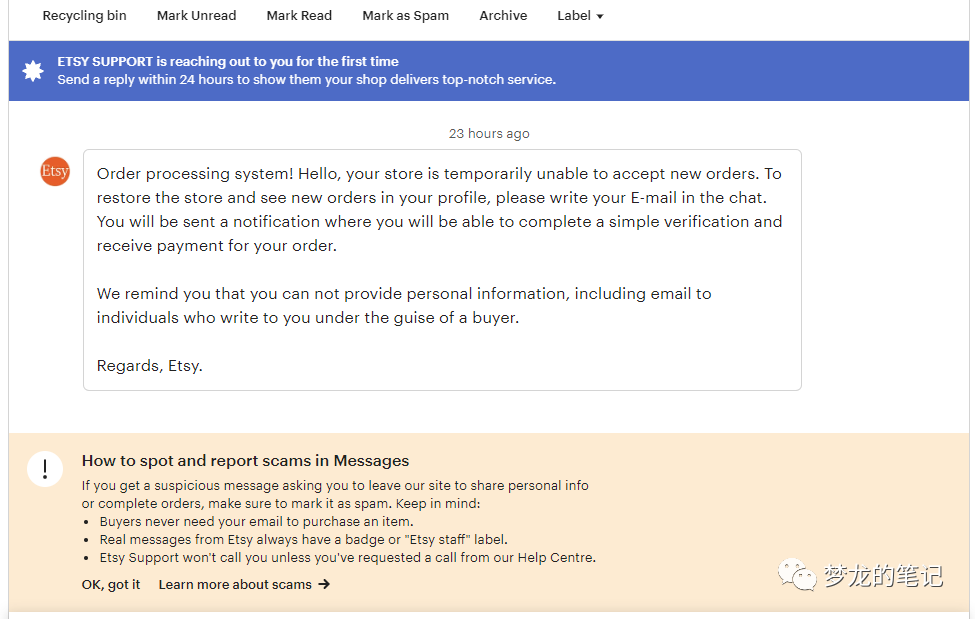Click 'We remind you that you can not' paragraph
Screen dimensions: 975x619
(x=404, y=305)
